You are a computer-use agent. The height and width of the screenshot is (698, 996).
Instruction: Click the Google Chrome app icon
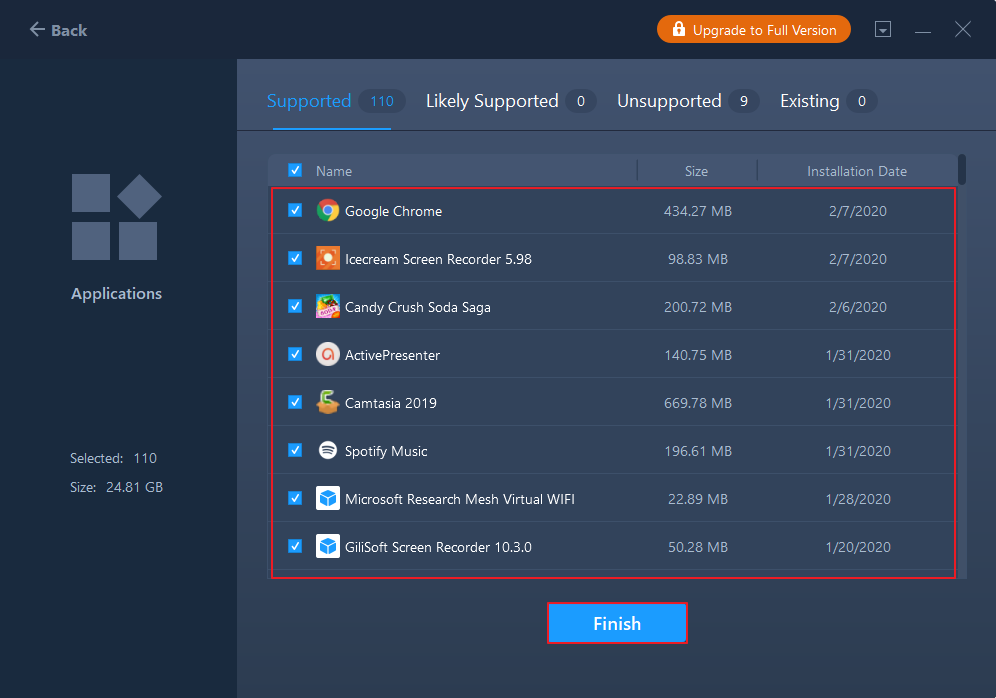[328, 210]
